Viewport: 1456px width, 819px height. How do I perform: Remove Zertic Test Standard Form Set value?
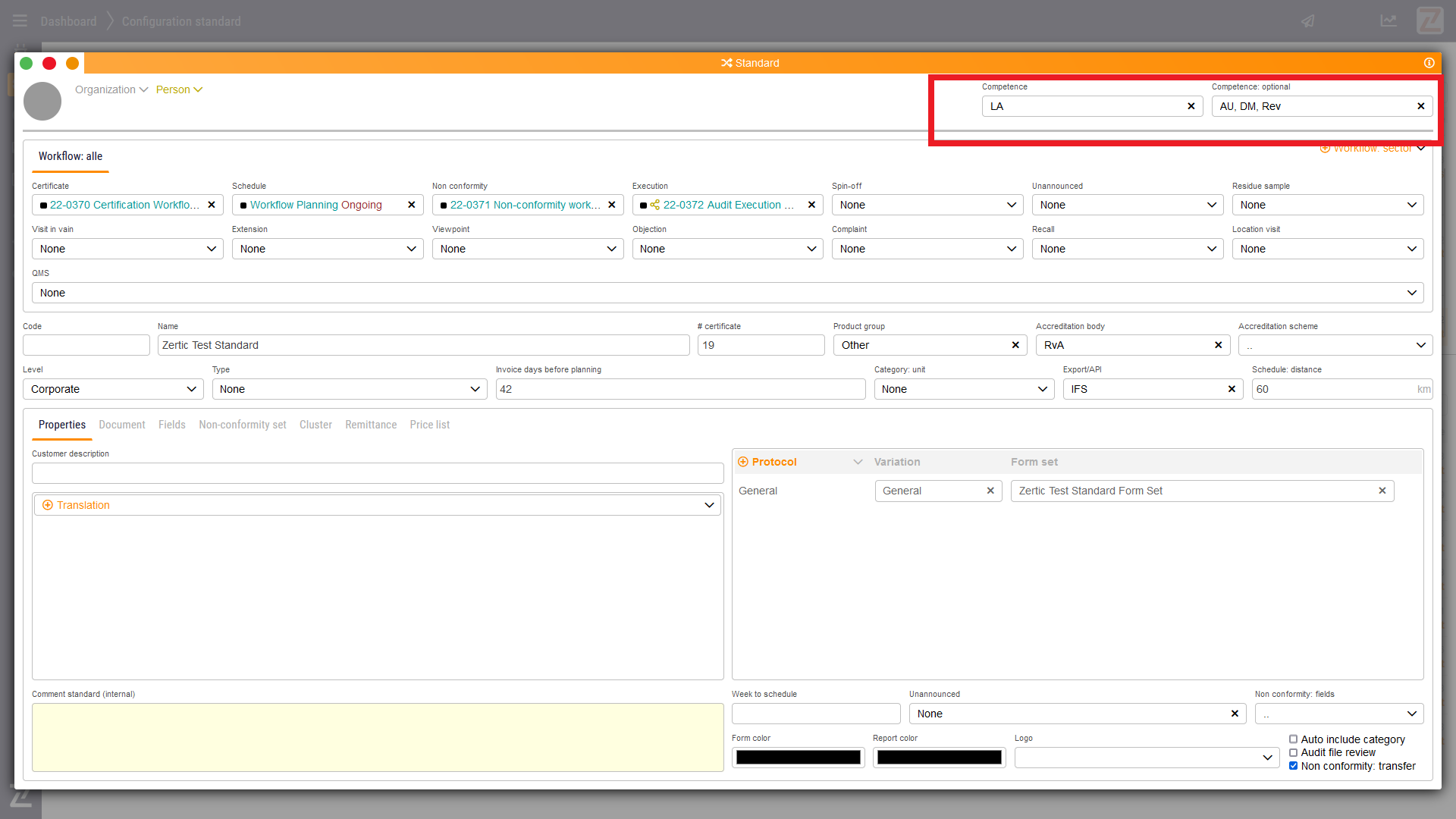tap(1382, 491)
